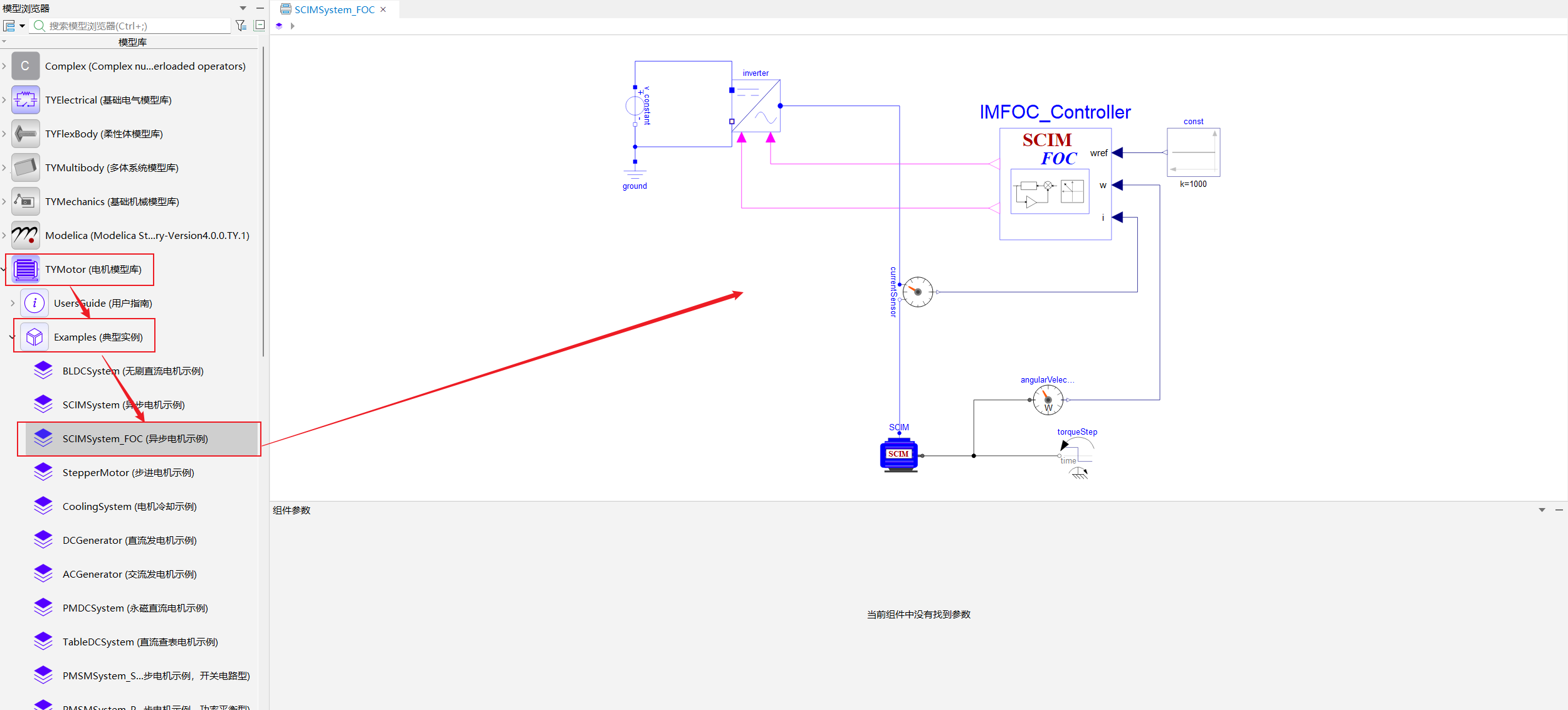
Task: Click the breadcrumb model layer icon
Action: point(279,26)
